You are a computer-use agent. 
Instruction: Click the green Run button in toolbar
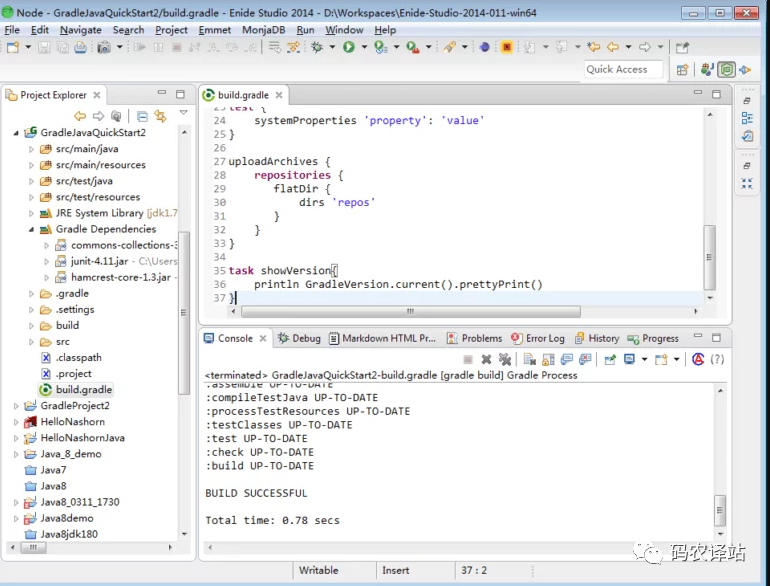click(x=349, y=47)
